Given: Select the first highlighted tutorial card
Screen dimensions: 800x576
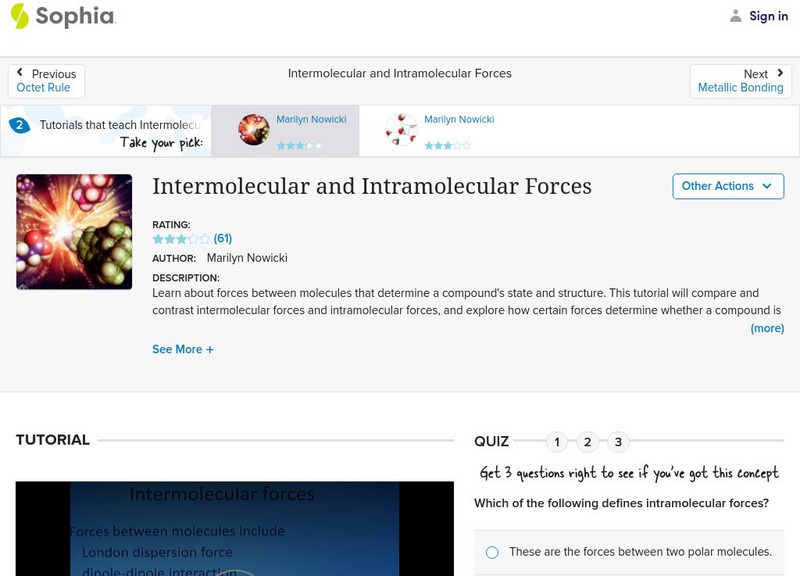Looking at the screenshot, I should pos(290,126).
